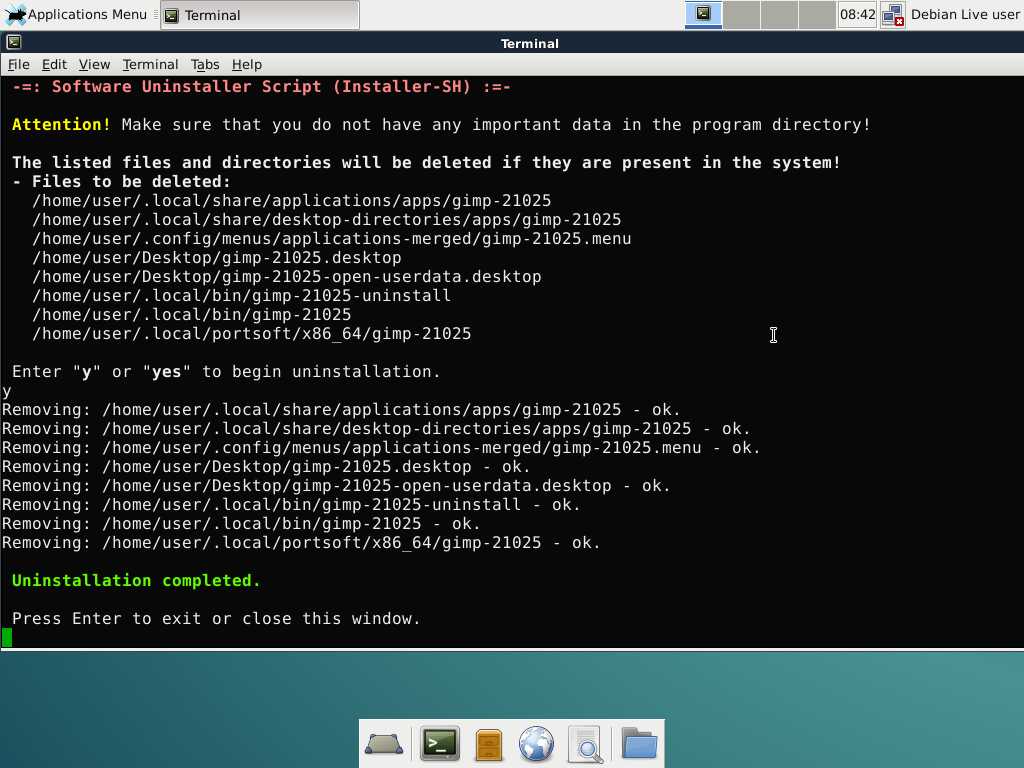The image size is (1024, 768).
Task: Click the Software Uninstaller Script title line
Action: pyautogui.click(x=261, y=87)
